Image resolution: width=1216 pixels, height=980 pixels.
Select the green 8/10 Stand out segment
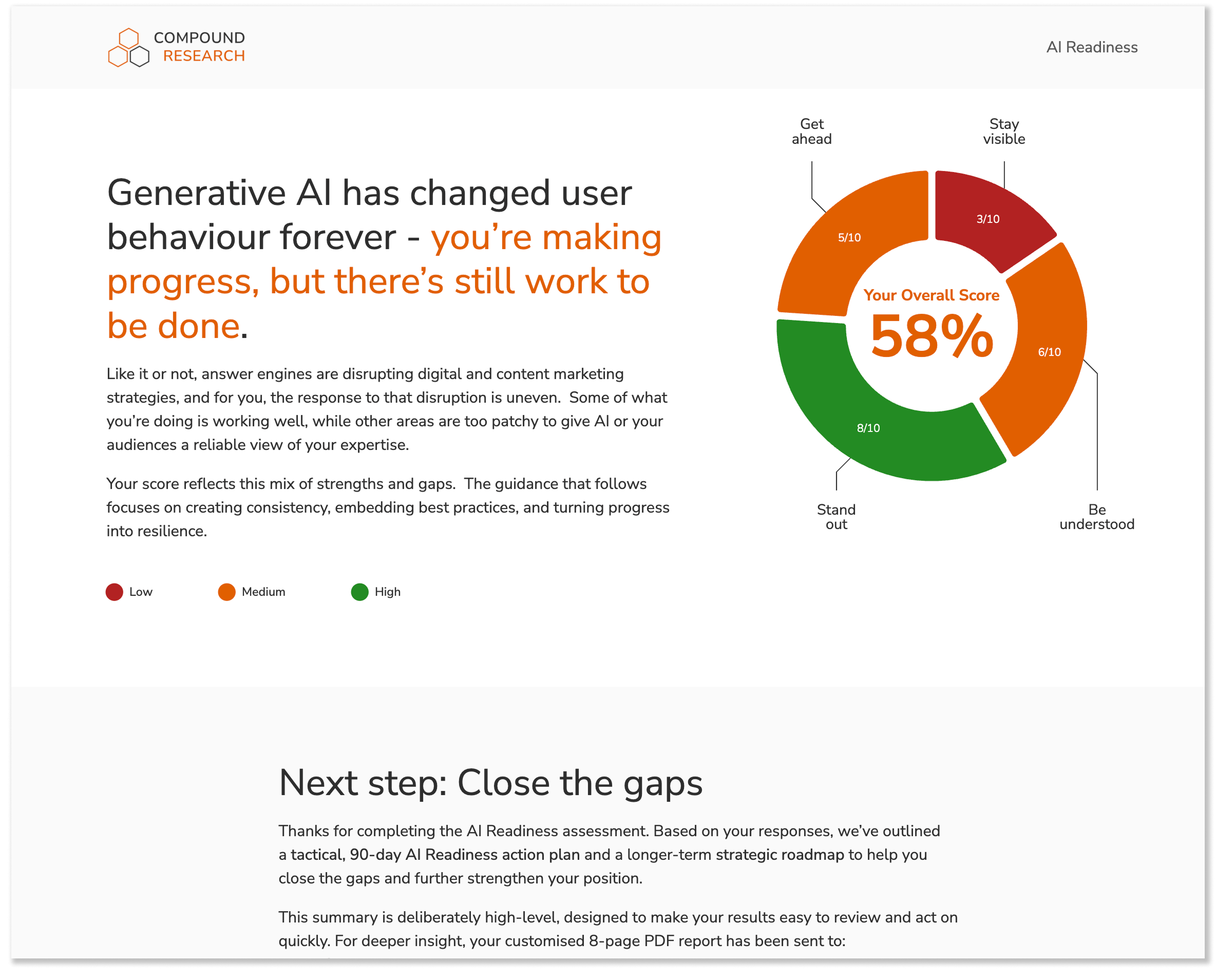pyautogui.click(x=869, y=428)
